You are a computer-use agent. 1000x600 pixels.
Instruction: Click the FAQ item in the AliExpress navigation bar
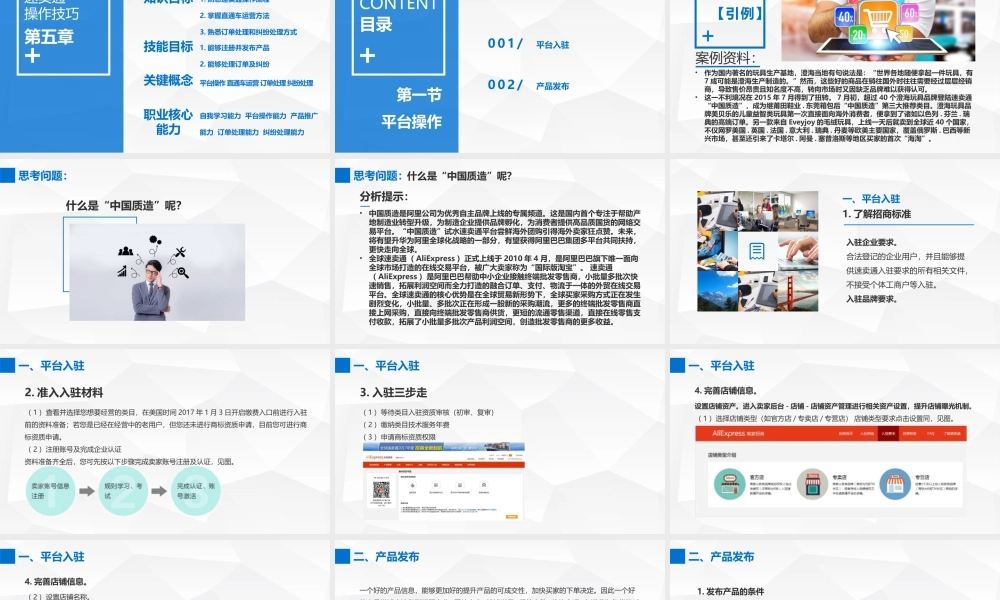tap(928, 433)
